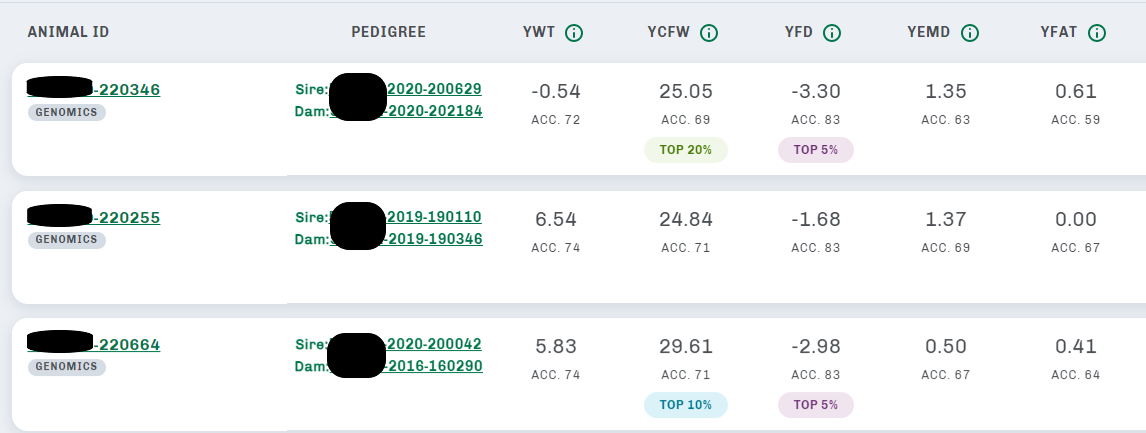Click TOP 5% badge in first row

click(x=816, y=150)
